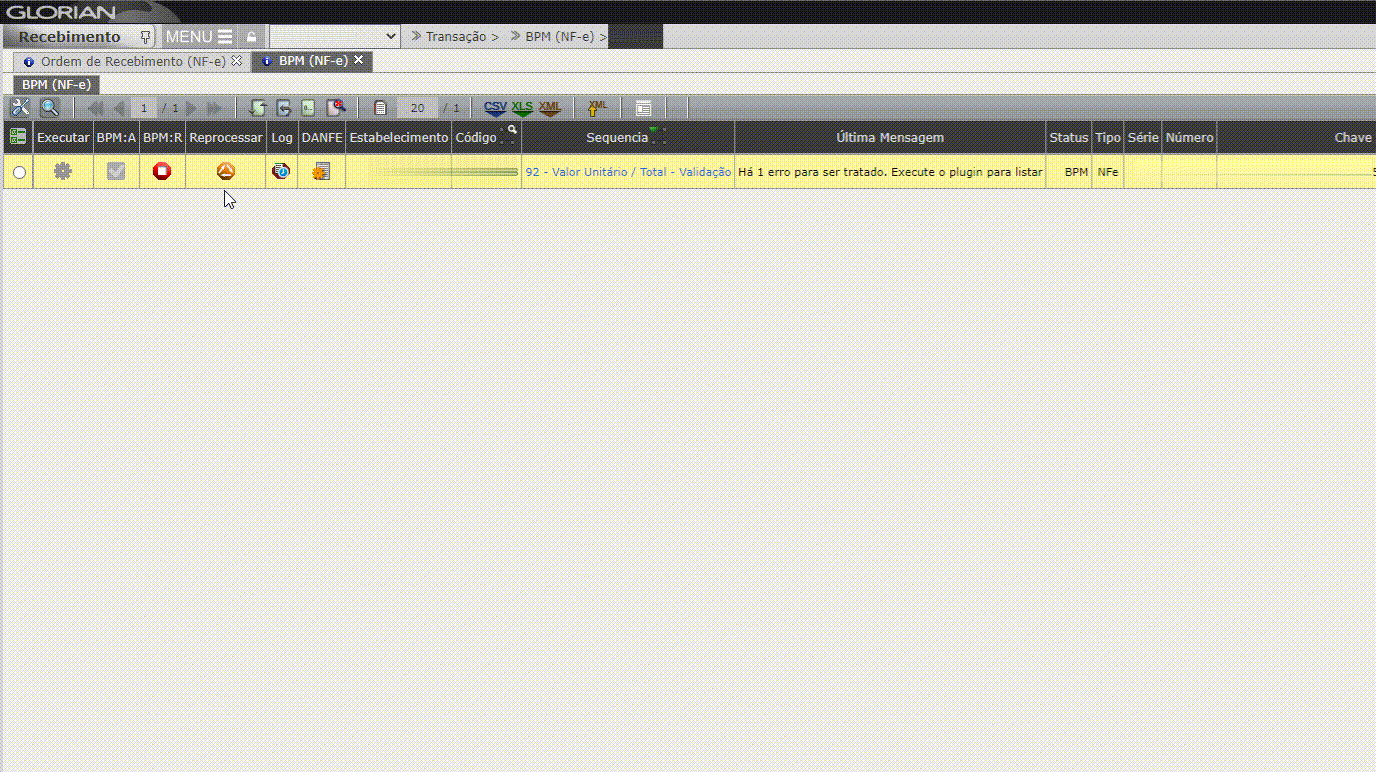Click the red BPM:R stop icon
Image resolution: width=1376 pixels, height=772 pixels.
click(162, 172)
